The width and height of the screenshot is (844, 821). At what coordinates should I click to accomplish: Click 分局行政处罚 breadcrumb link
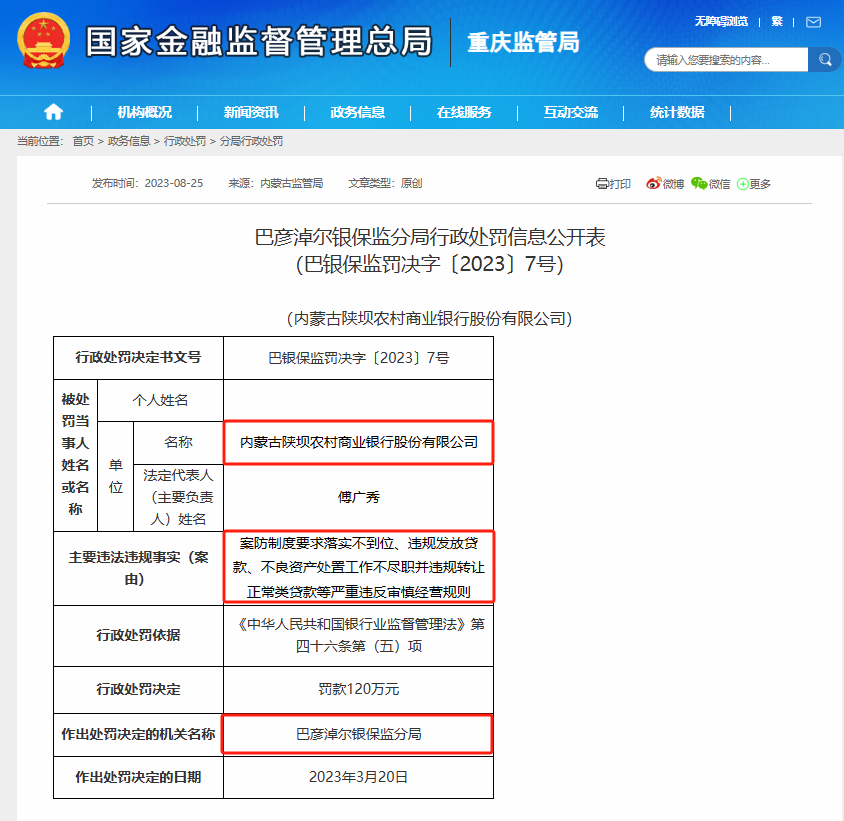point(251,141)
